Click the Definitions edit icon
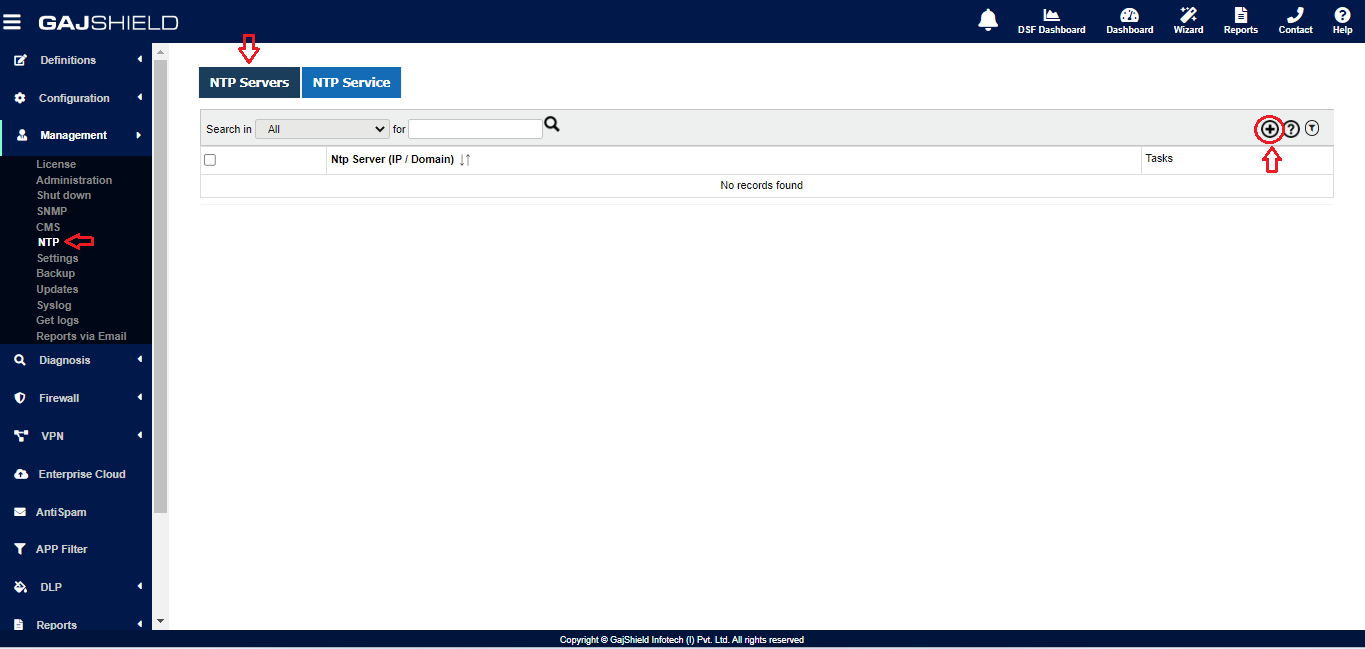Viewport: 1365px width, 649px height. point(20,60)
